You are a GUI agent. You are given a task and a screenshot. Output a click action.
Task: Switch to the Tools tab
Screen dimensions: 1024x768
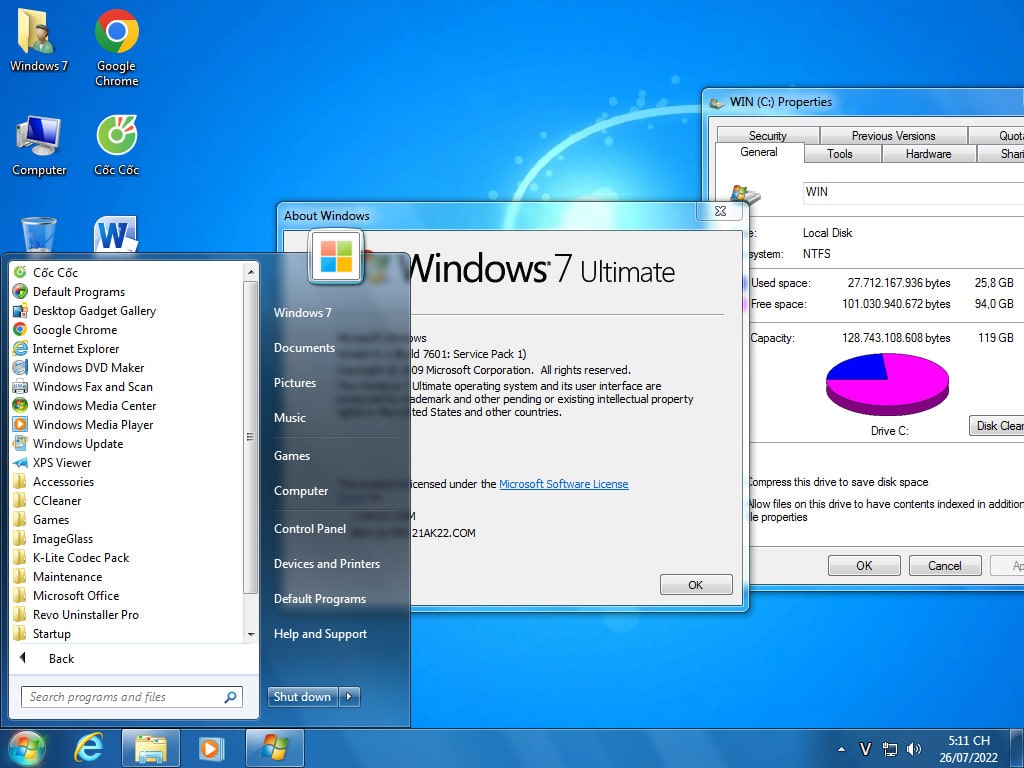coord(840,154)
